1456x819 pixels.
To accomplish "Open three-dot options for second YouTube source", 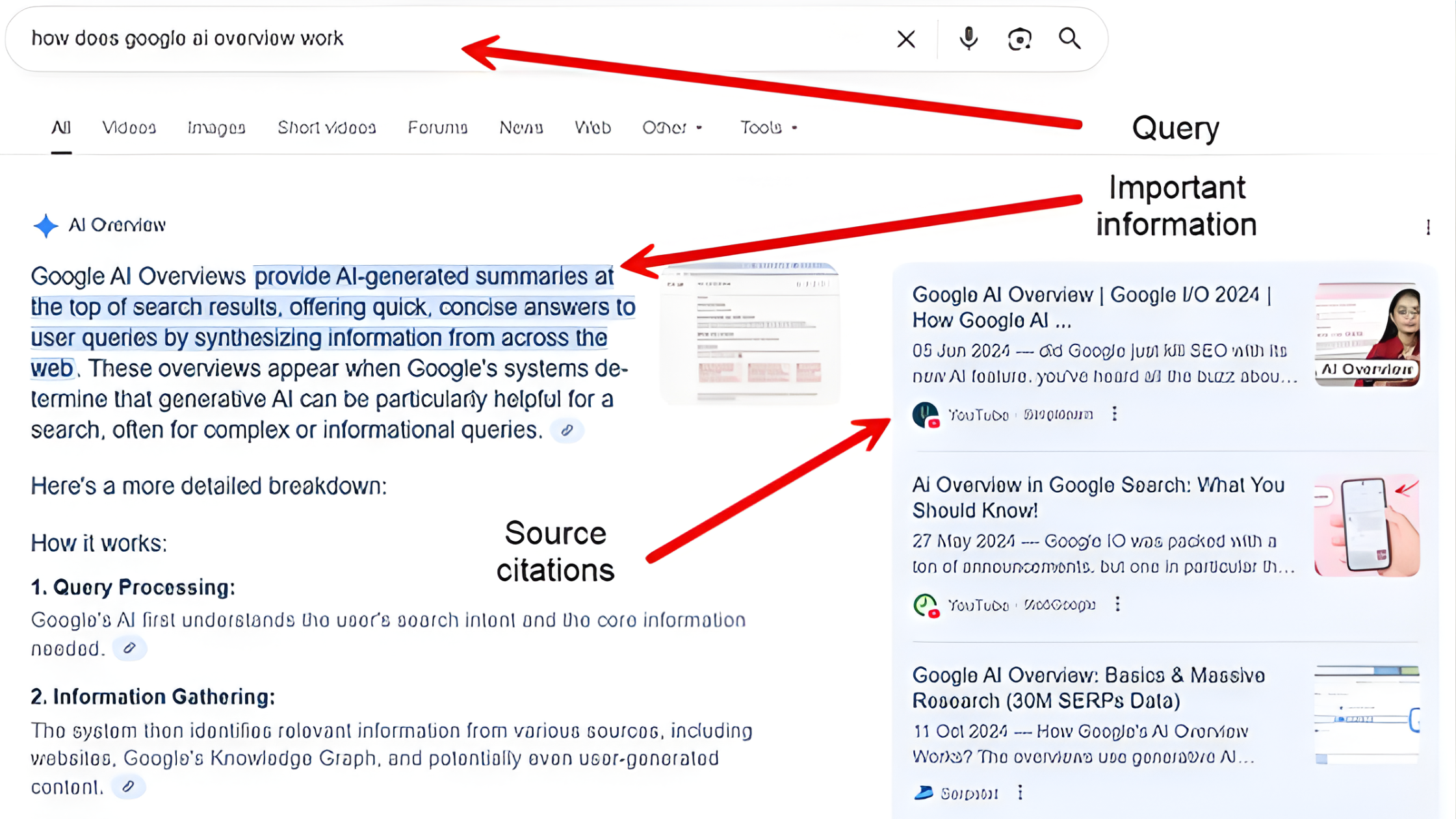I will [1117, 604].
